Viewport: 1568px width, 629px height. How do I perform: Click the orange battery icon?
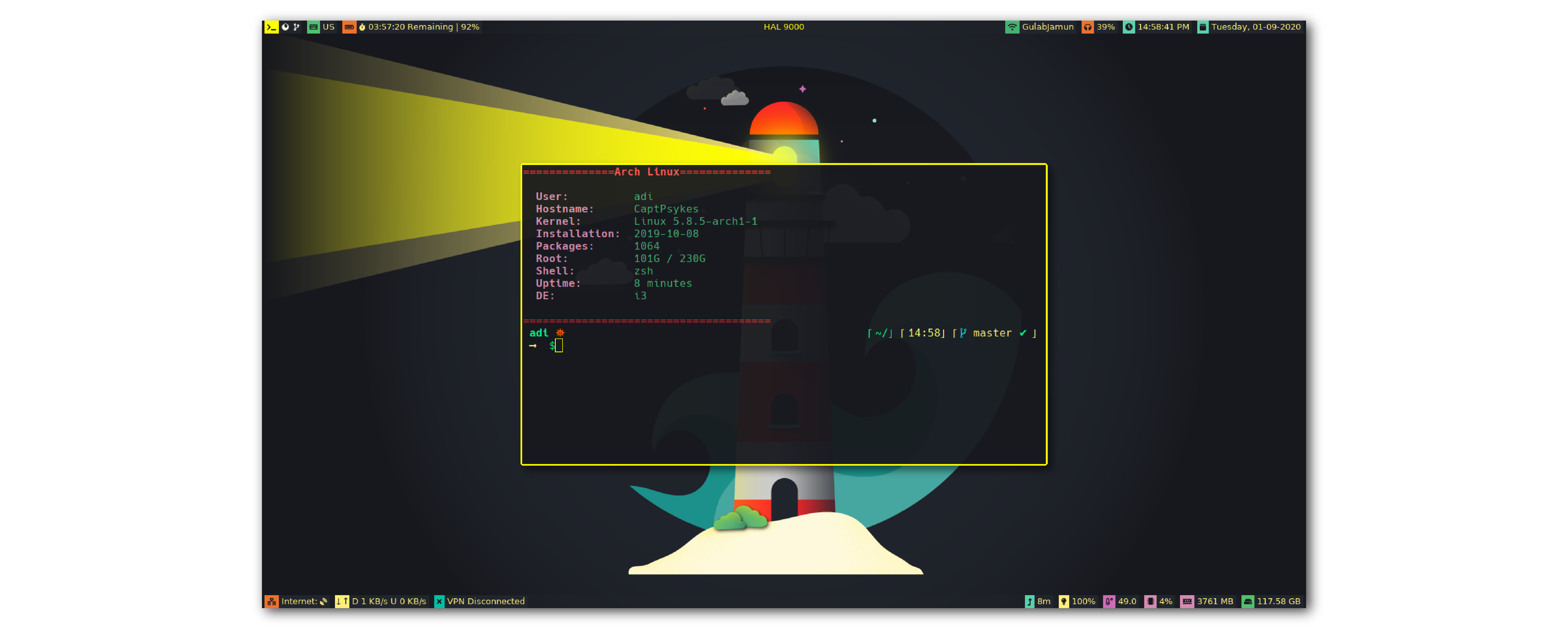click(349, 27)
